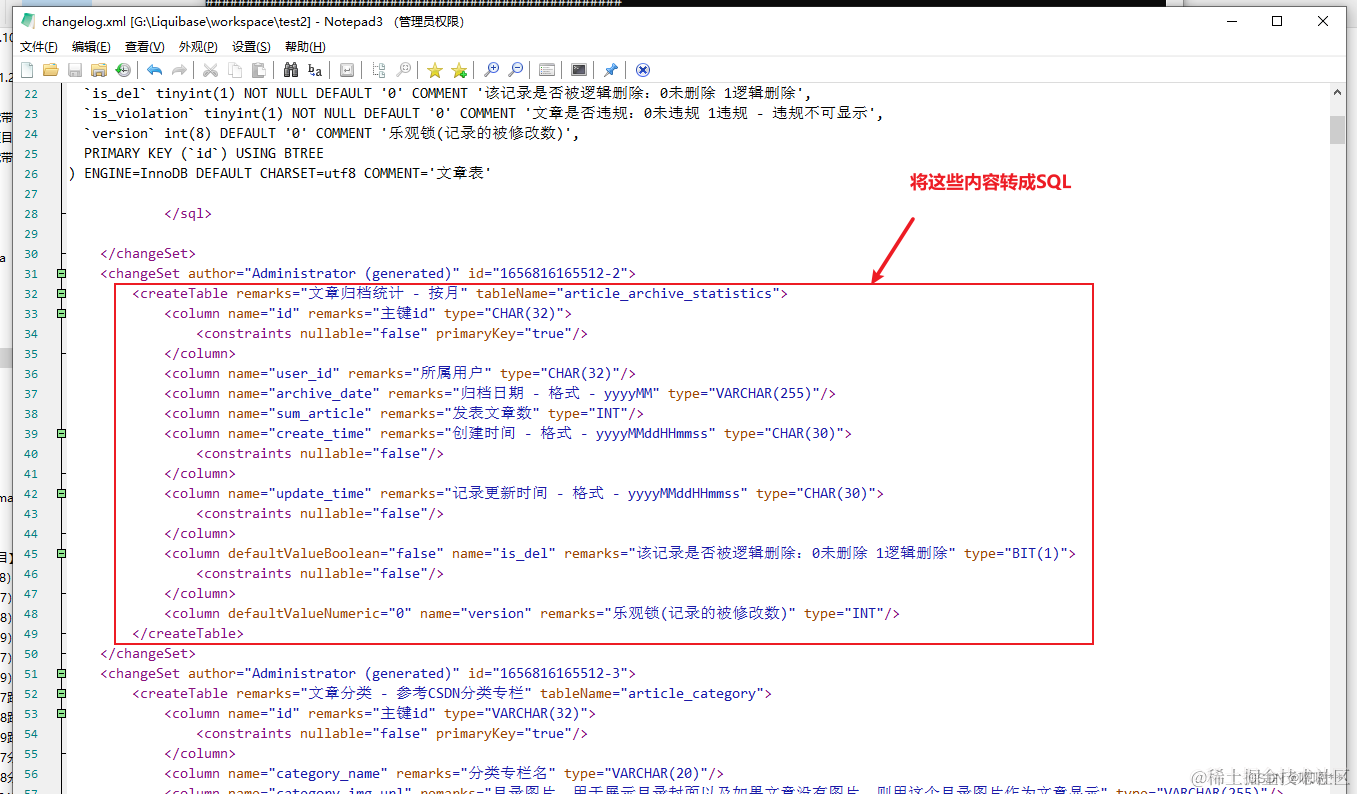The width and height of the screenshot is (1357, 794).
Task: Open the 查看(V) menu
Action: pyautogui.click(x=144, y=46)
